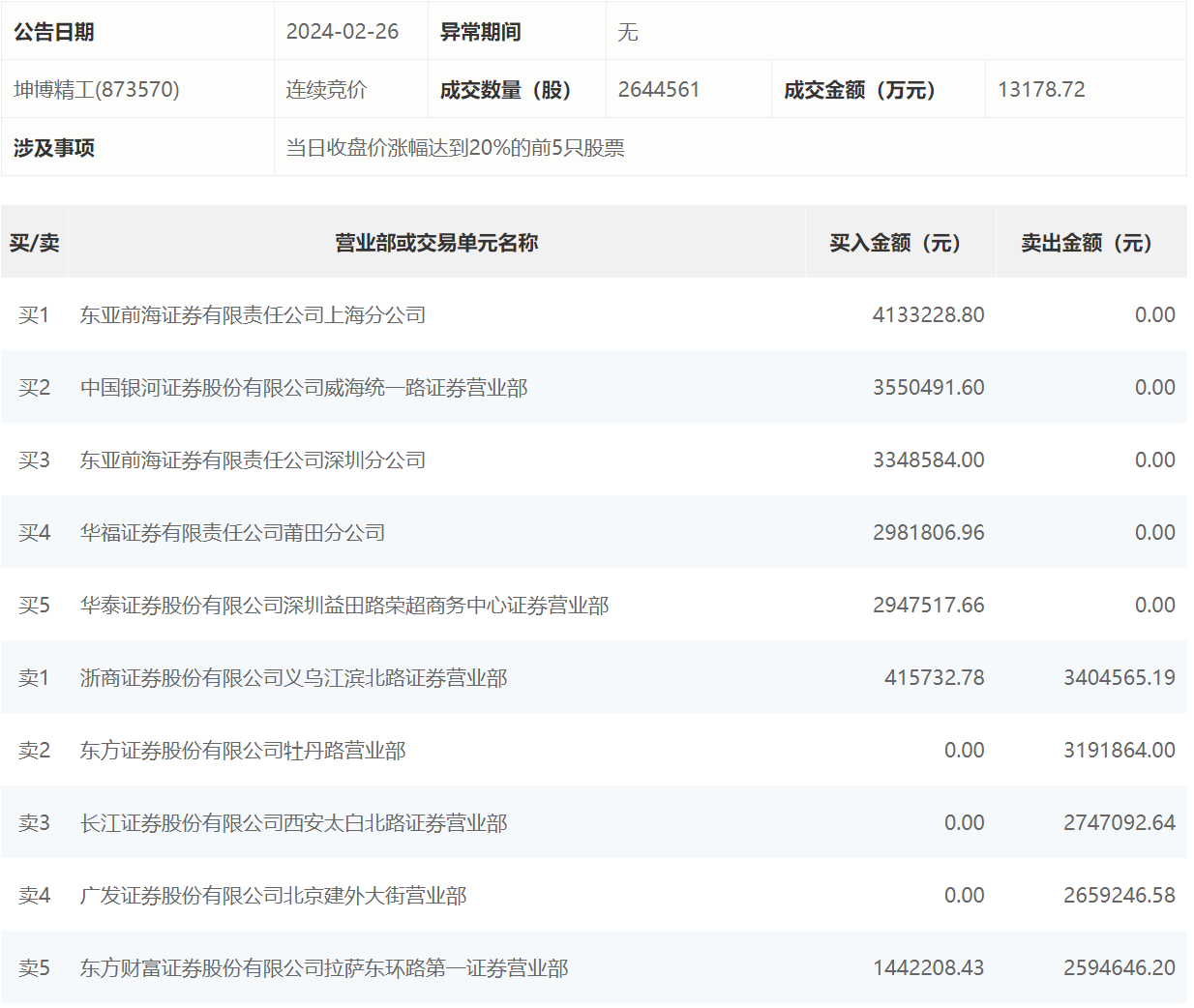Viewport: 1194px width, 1008px height.
Task: Select 华福证券有限责任公司莆田分公司
Action: [233, 533]
